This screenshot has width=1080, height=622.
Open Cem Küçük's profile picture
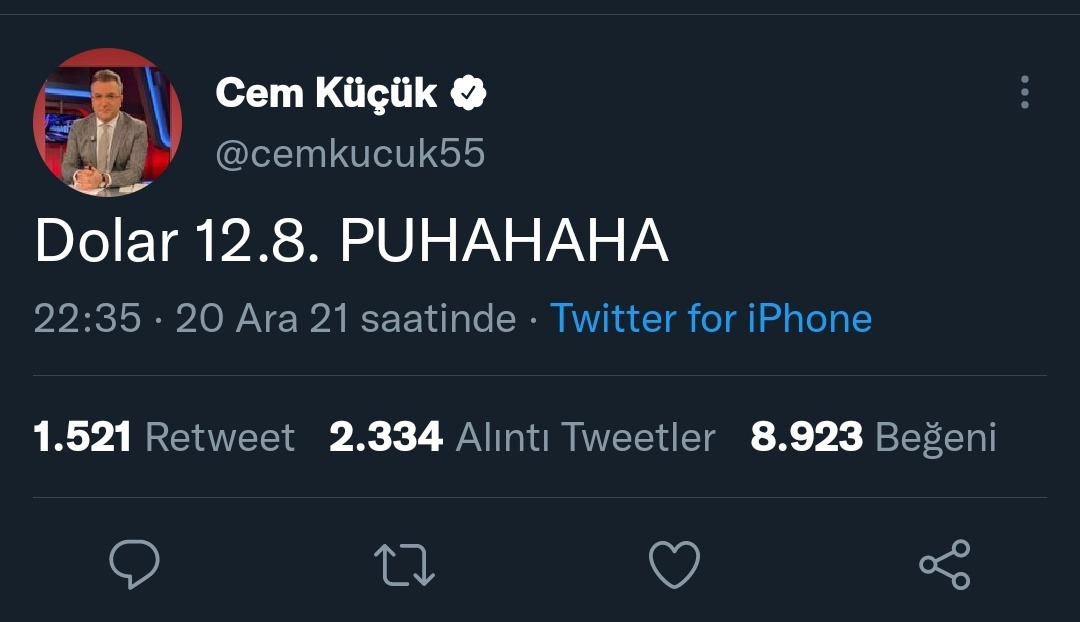(x=108, y=122)
